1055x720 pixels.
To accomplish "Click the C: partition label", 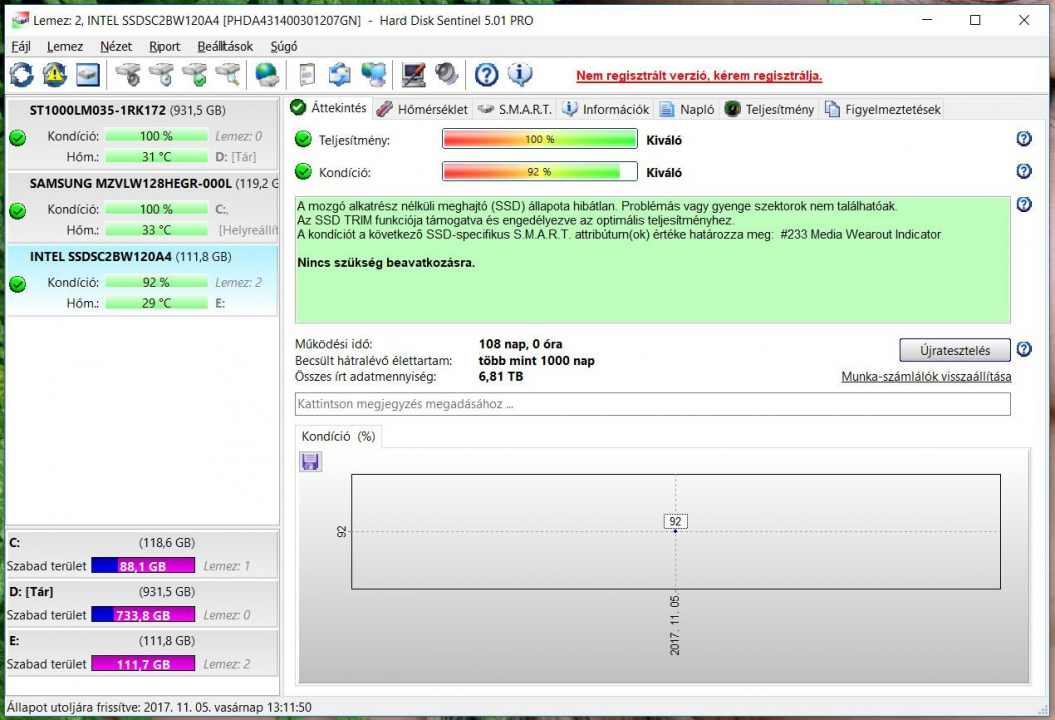I will pyautogui.click(x=15, y=542).
